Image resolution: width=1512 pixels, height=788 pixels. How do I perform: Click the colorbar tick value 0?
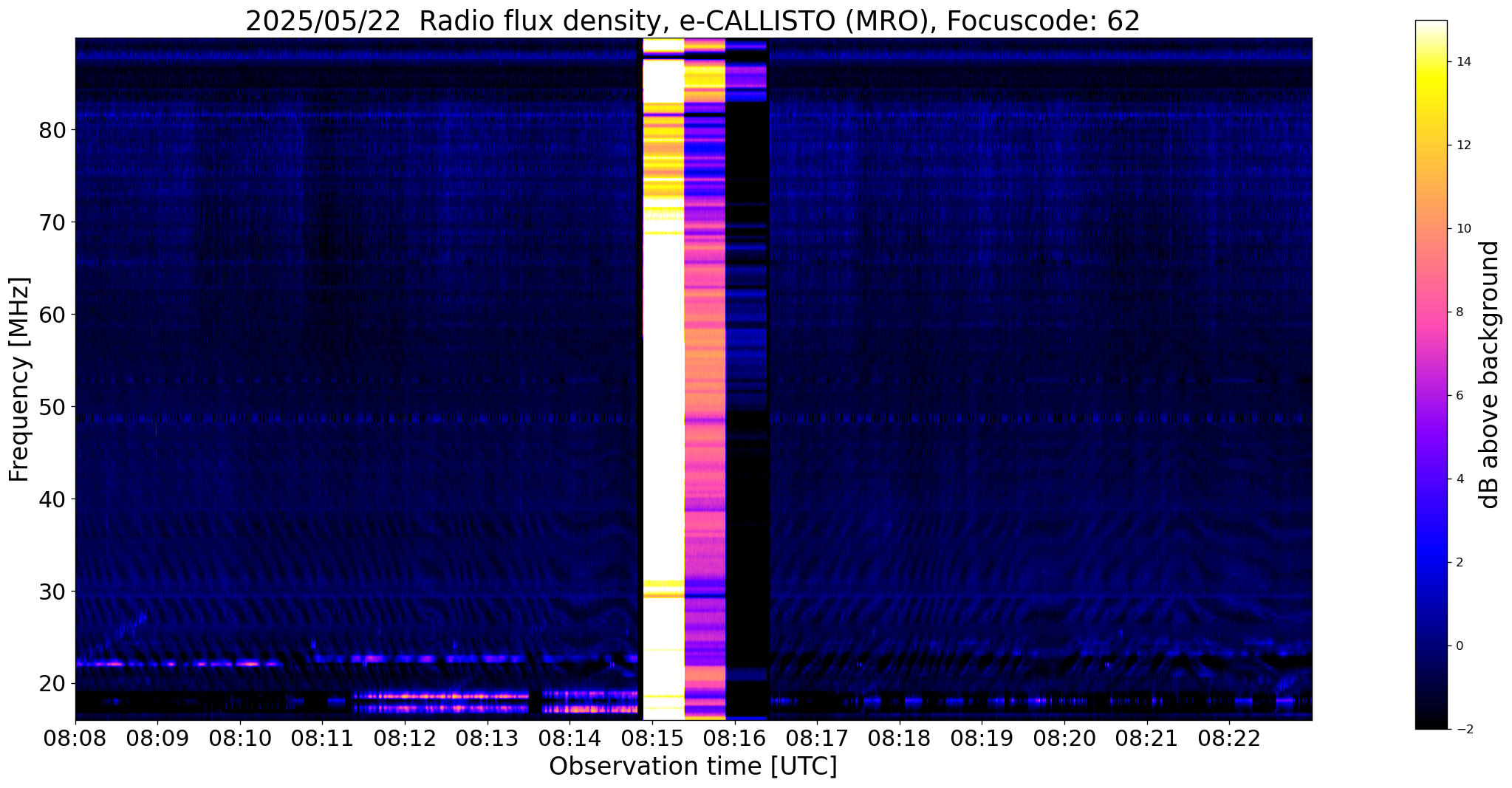point(1459,646)
